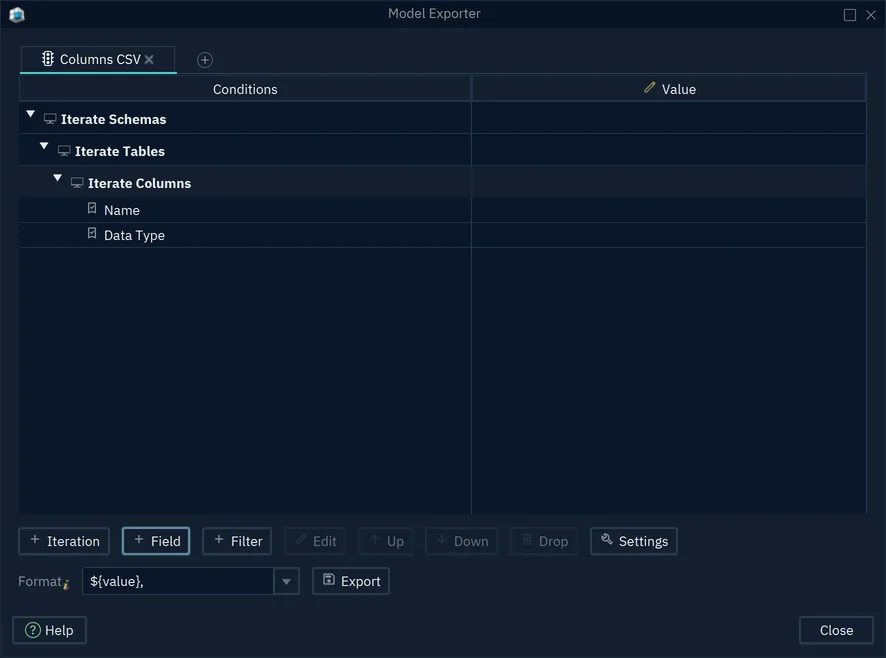Viewport: 886px width, 658px height.
Task: Click the application logo in title bar
Action: coord(17,15)
